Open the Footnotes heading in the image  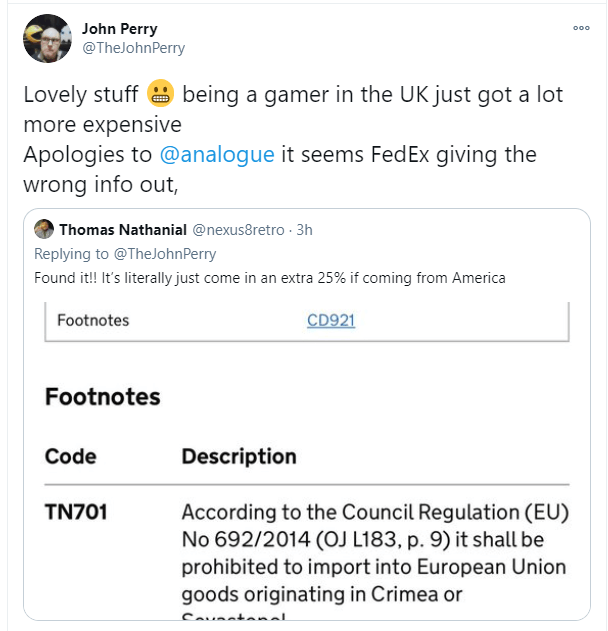click(x=103, y=396)
